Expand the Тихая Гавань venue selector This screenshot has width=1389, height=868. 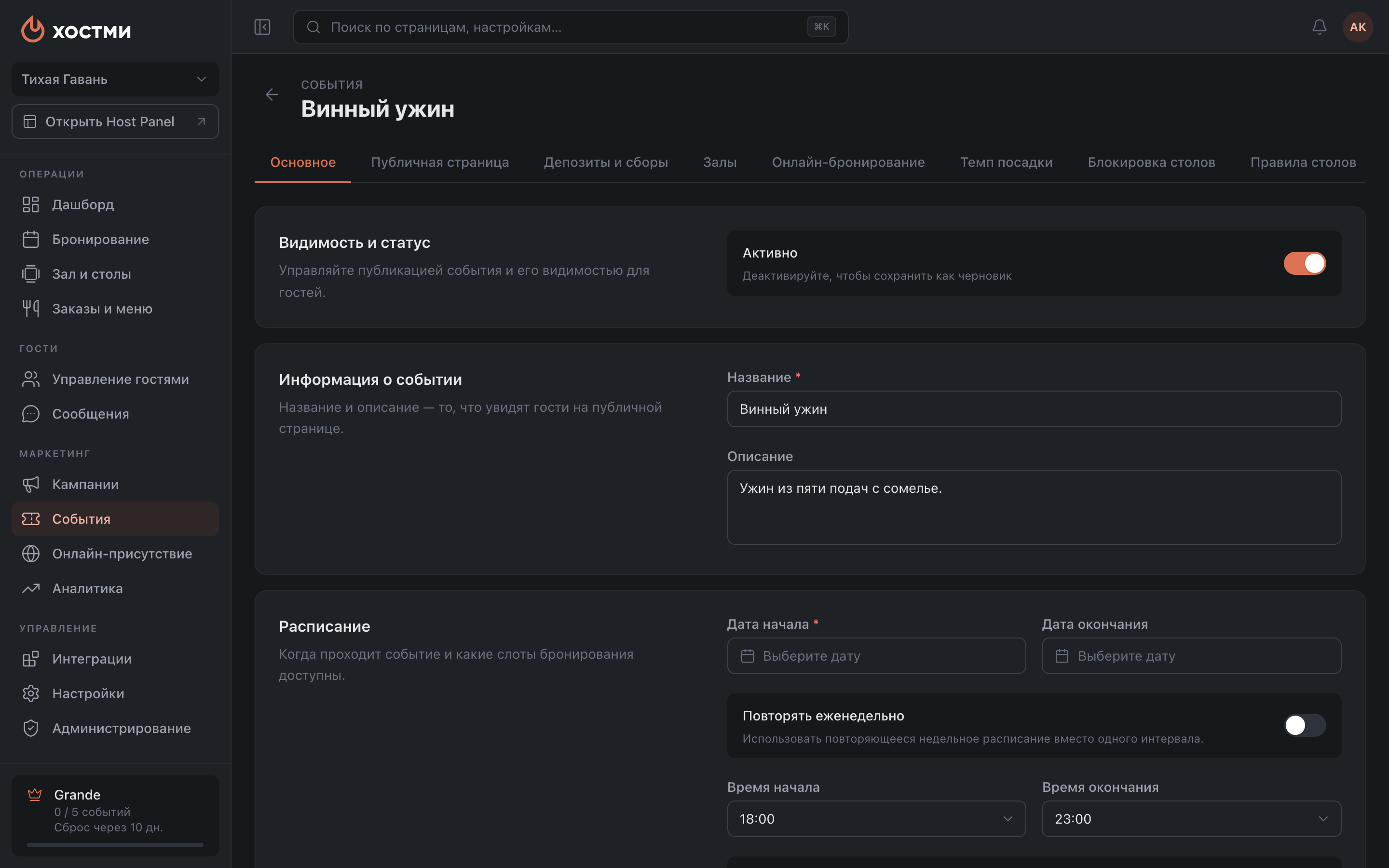coord(115,79)
